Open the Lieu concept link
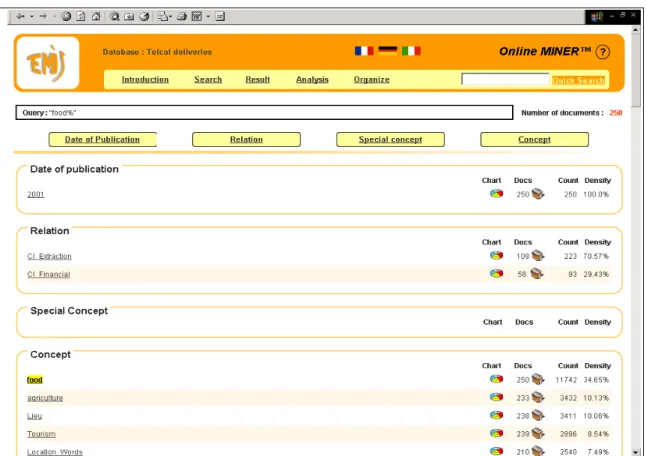 pos(35,416)
